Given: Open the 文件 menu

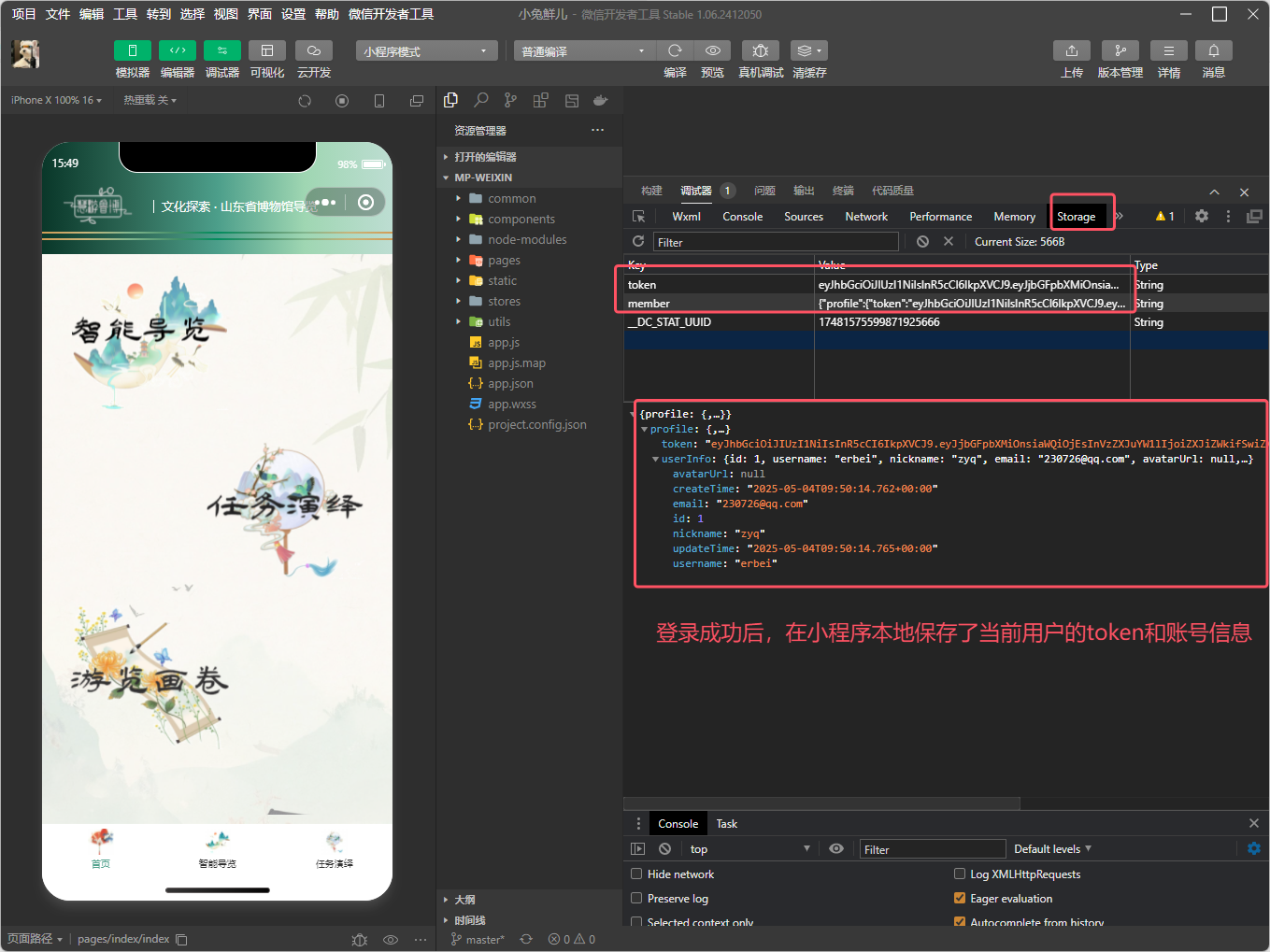Looking at the screenshot, I should pyautogui.click(x=58, y=14).
